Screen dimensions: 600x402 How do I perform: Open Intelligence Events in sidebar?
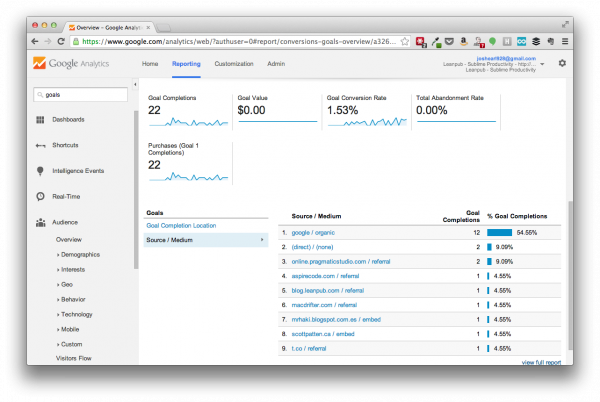(78, 171)
